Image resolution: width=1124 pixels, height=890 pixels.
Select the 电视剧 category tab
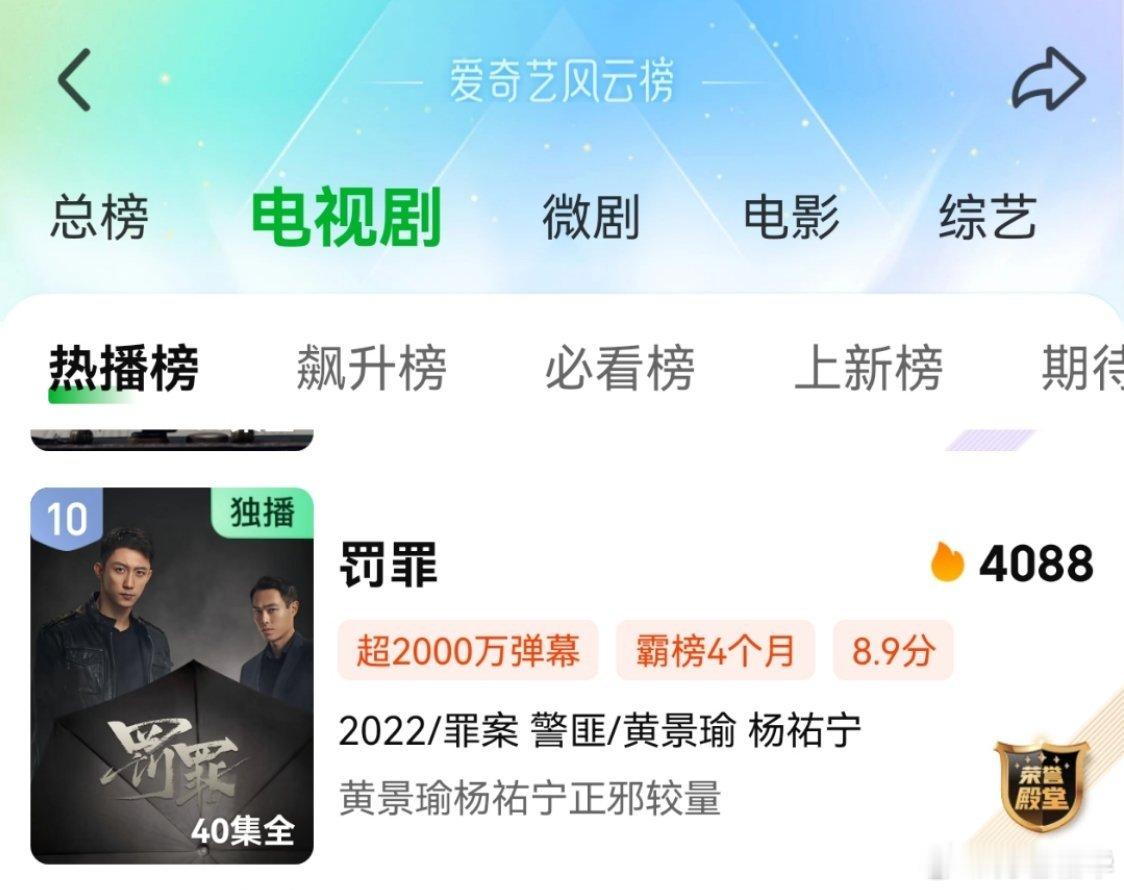pos(346,216)
